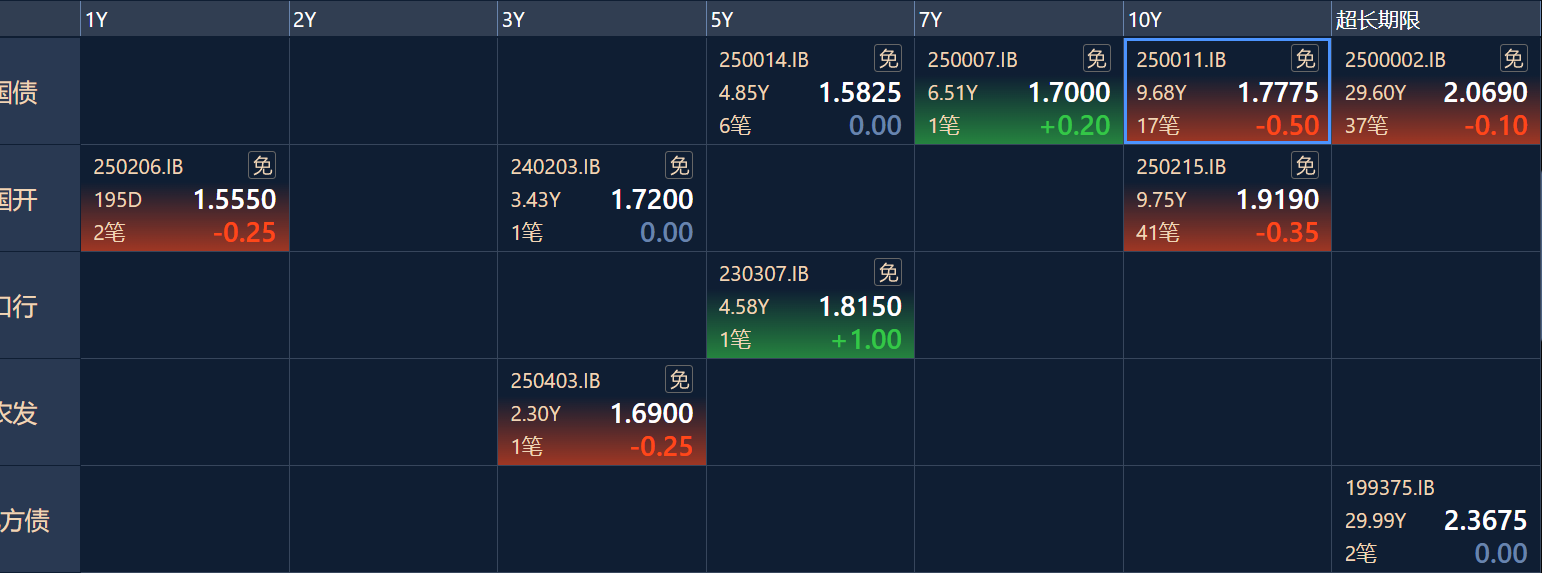Click the 免 badge on 250014.IB
The image size is (1542, 573).
click(888, 59)
